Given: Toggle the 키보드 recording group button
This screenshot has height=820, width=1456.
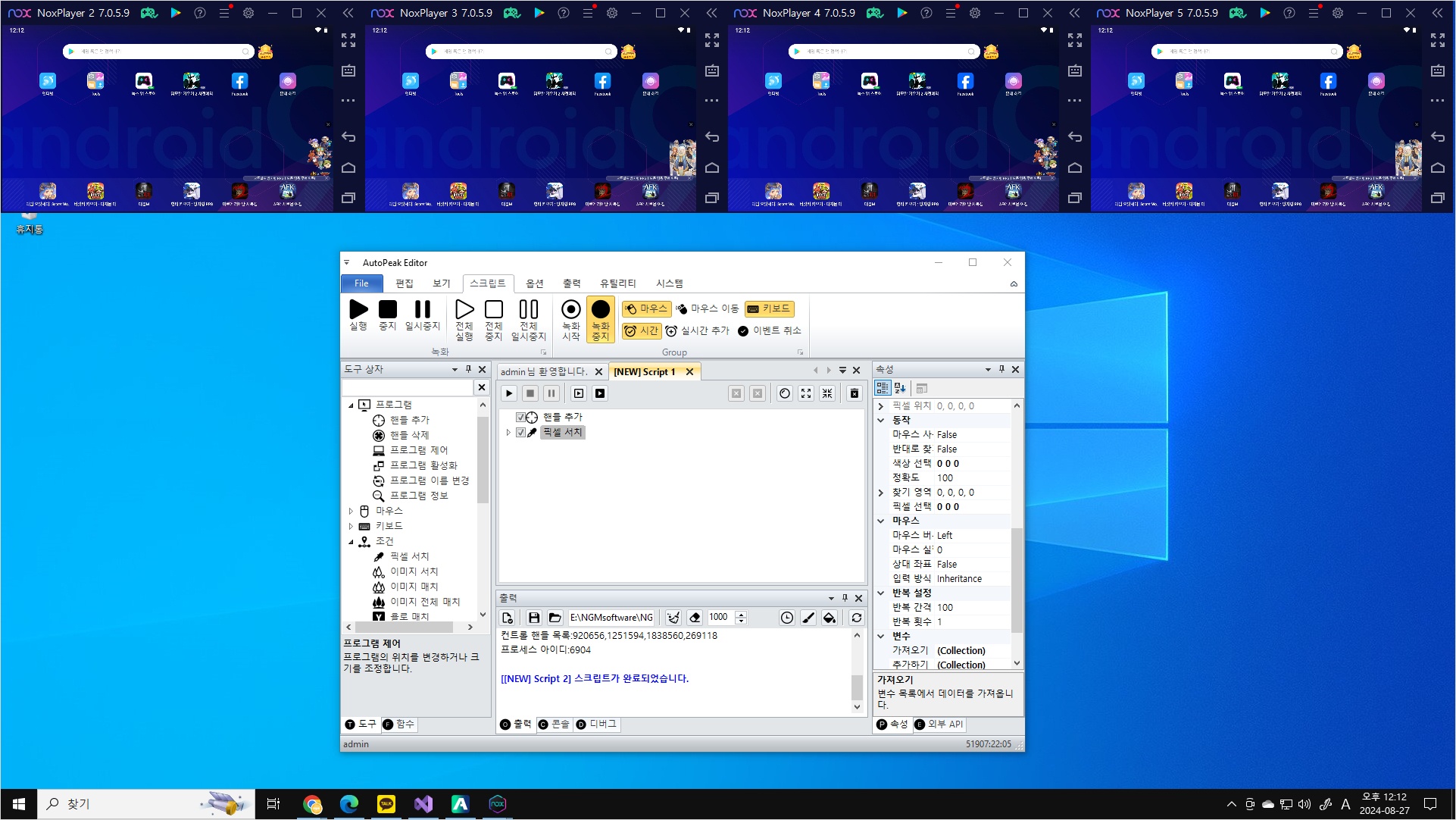Looking at the screenshot, I should click(769, 308).
